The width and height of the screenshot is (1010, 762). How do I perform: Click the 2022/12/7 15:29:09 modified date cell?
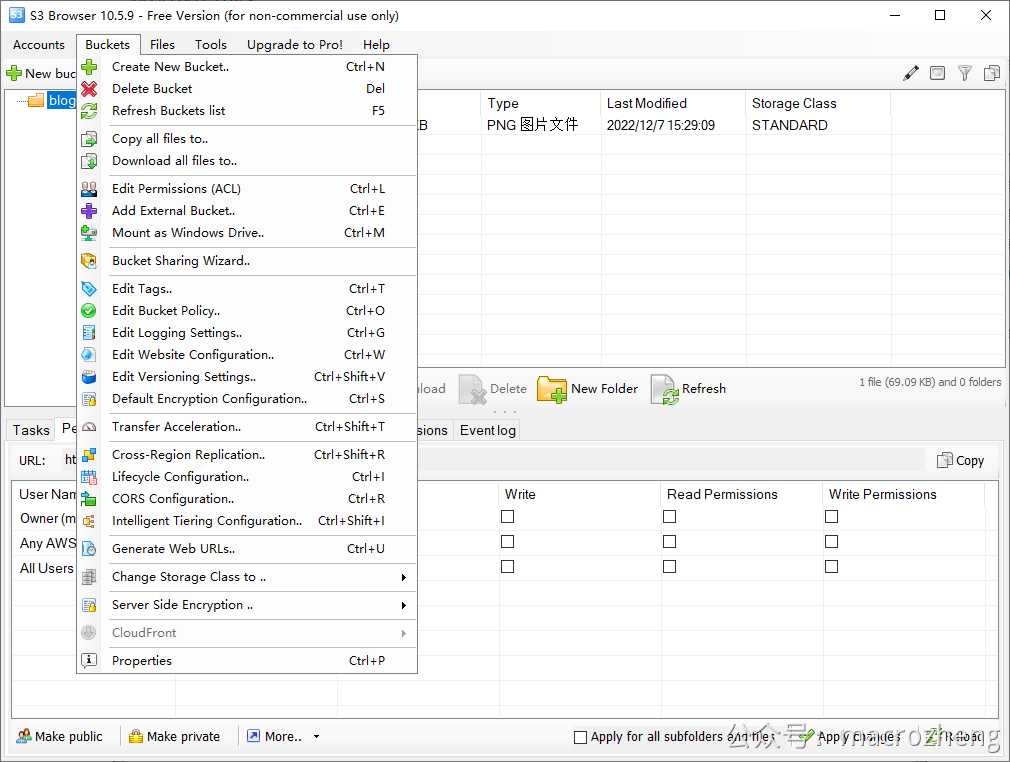click(x=661, y=125)
